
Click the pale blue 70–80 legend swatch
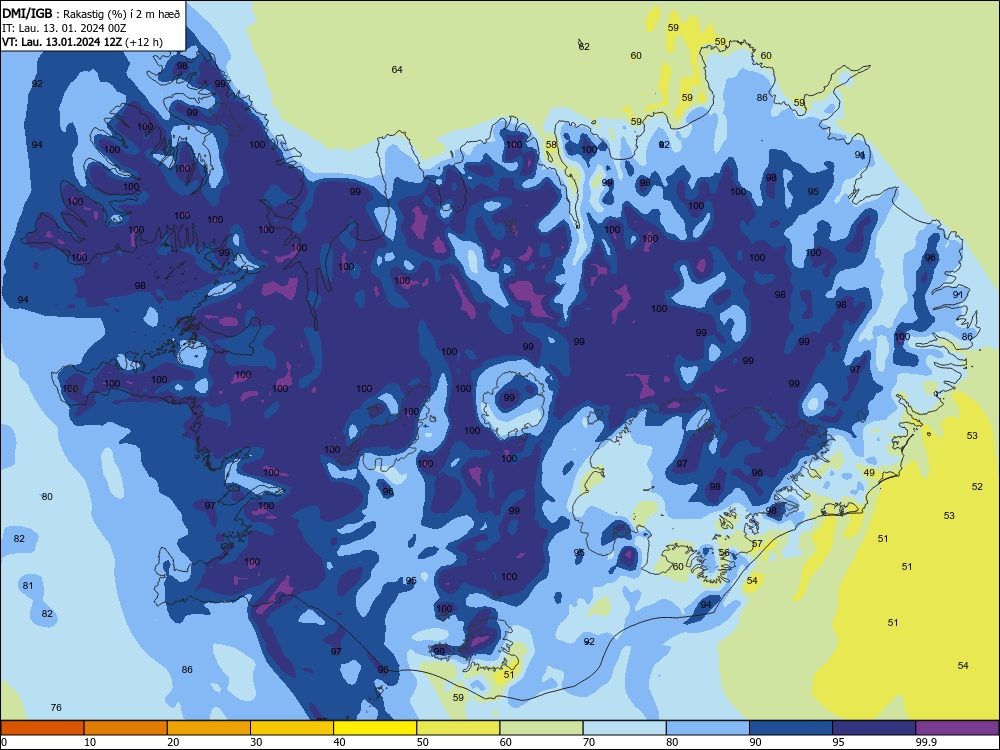(624, 728)
